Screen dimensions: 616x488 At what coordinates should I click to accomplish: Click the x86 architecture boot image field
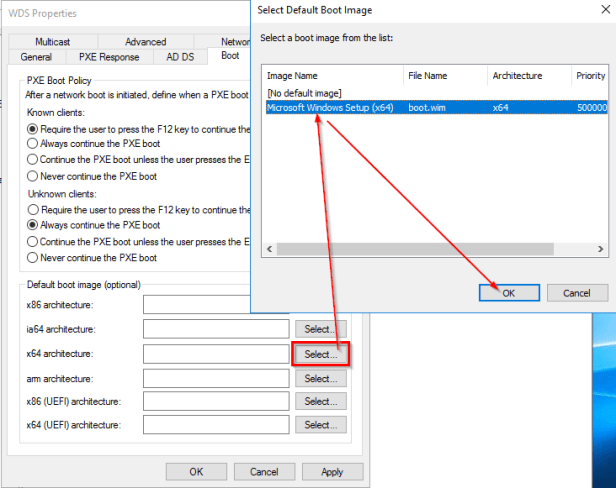(215, 304)
